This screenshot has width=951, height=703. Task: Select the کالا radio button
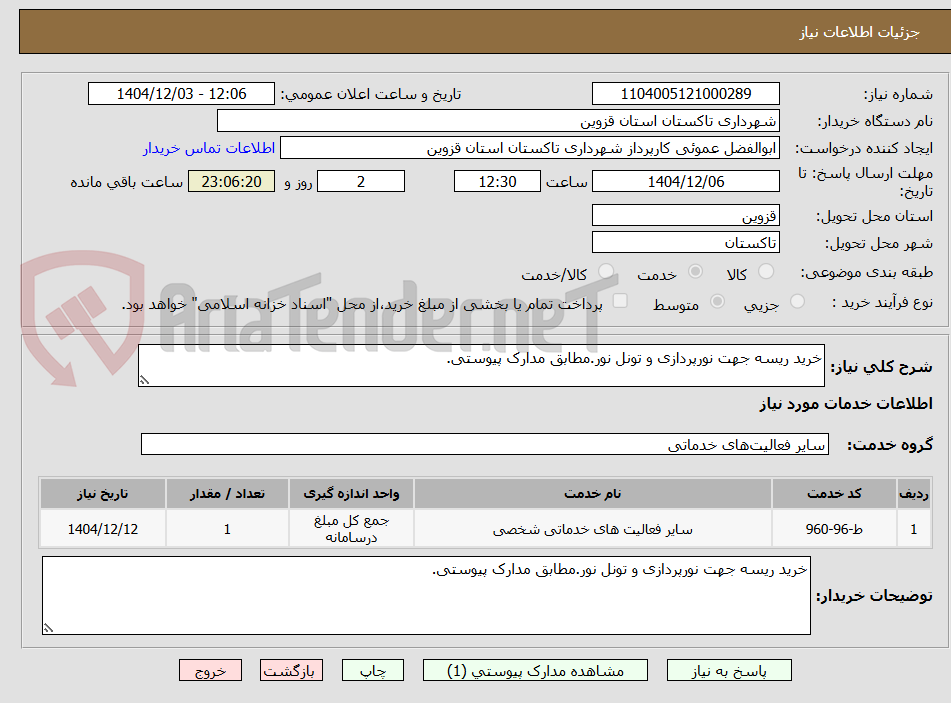point(766,271)
